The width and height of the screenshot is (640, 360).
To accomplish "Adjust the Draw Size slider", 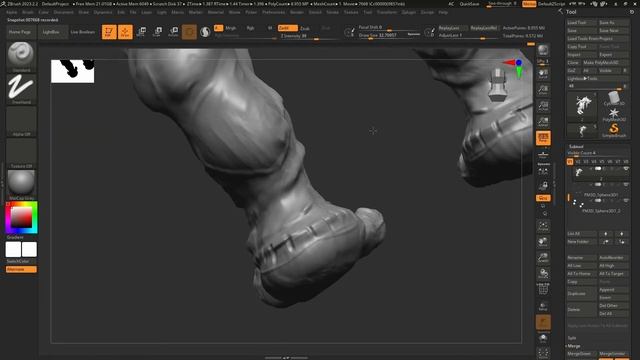I will (389, 36).
